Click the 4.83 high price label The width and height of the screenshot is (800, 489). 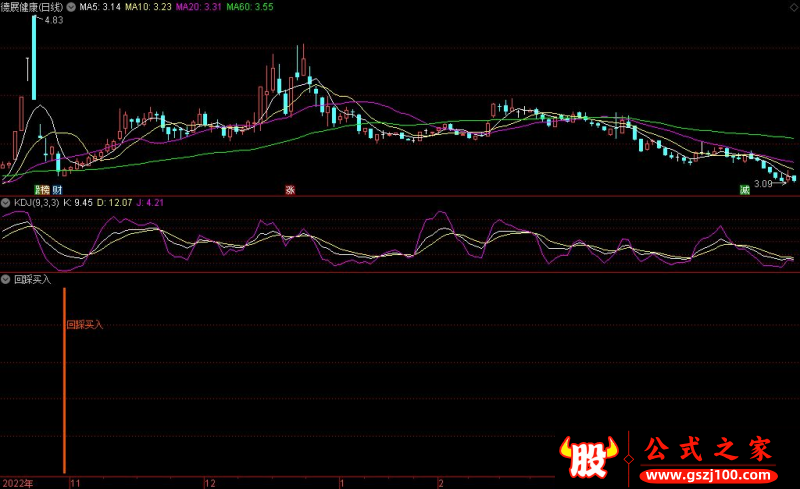54,20
